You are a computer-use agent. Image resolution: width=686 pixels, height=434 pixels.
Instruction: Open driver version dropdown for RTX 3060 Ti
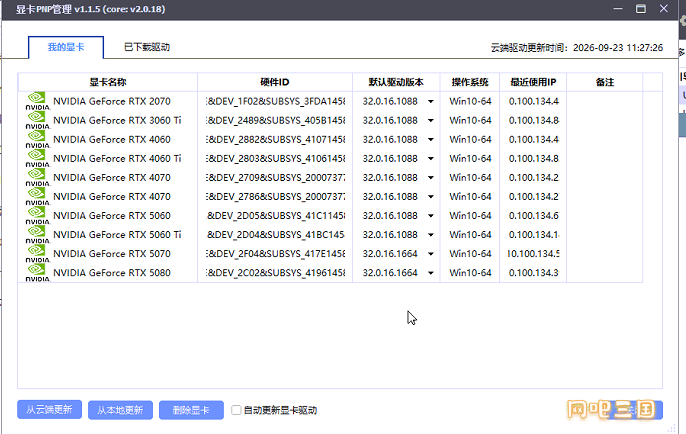(430, 120)
